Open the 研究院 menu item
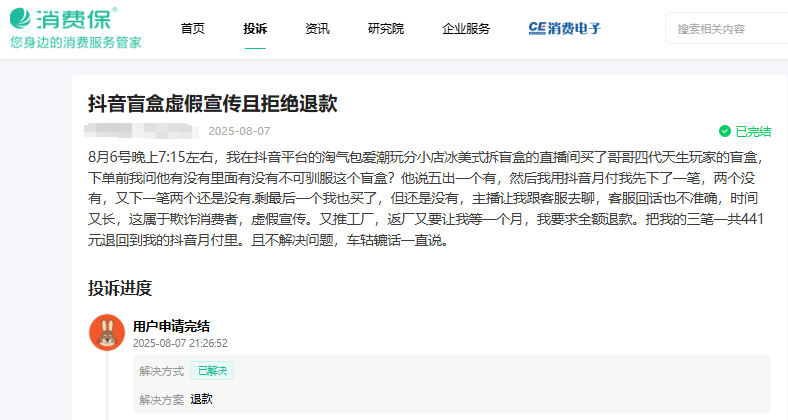This screenshot has width=788, height=420. coord(386,29)
